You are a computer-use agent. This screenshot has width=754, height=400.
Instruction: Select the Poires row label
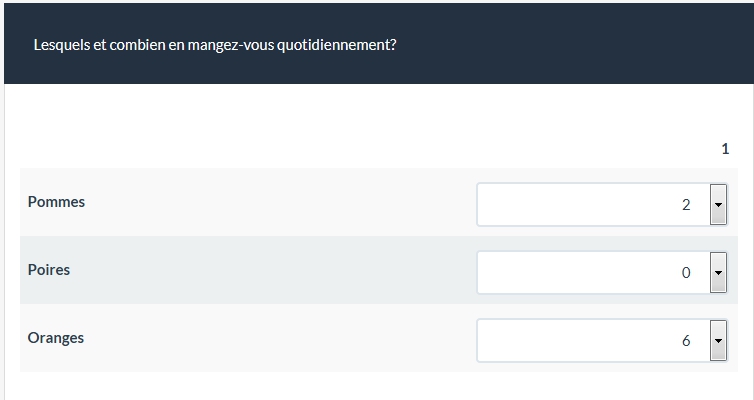pos(49,270)
